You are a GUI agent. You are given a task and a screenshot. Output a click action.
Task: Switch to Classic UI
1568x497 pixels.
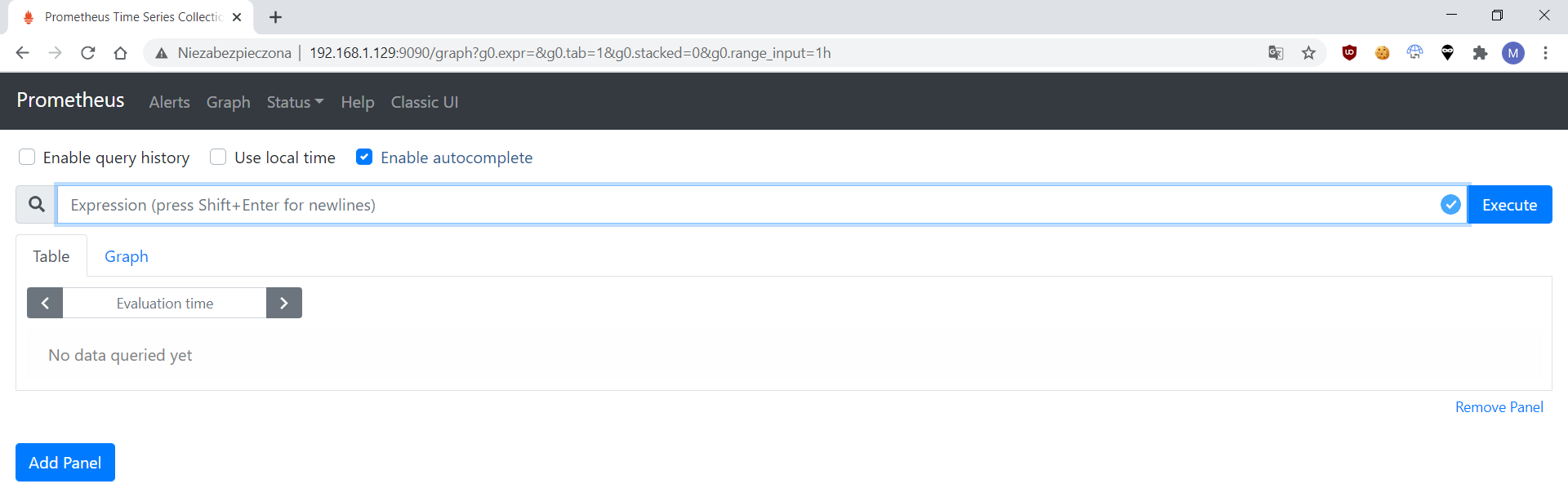(x=425, y=102)
